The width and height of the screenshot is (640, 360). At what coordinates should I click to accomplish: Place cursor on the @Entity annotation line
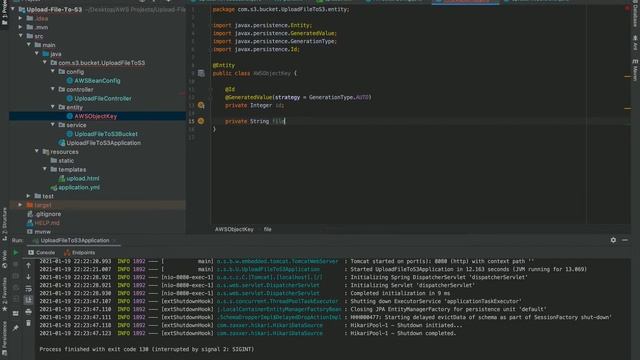(224, 65)
